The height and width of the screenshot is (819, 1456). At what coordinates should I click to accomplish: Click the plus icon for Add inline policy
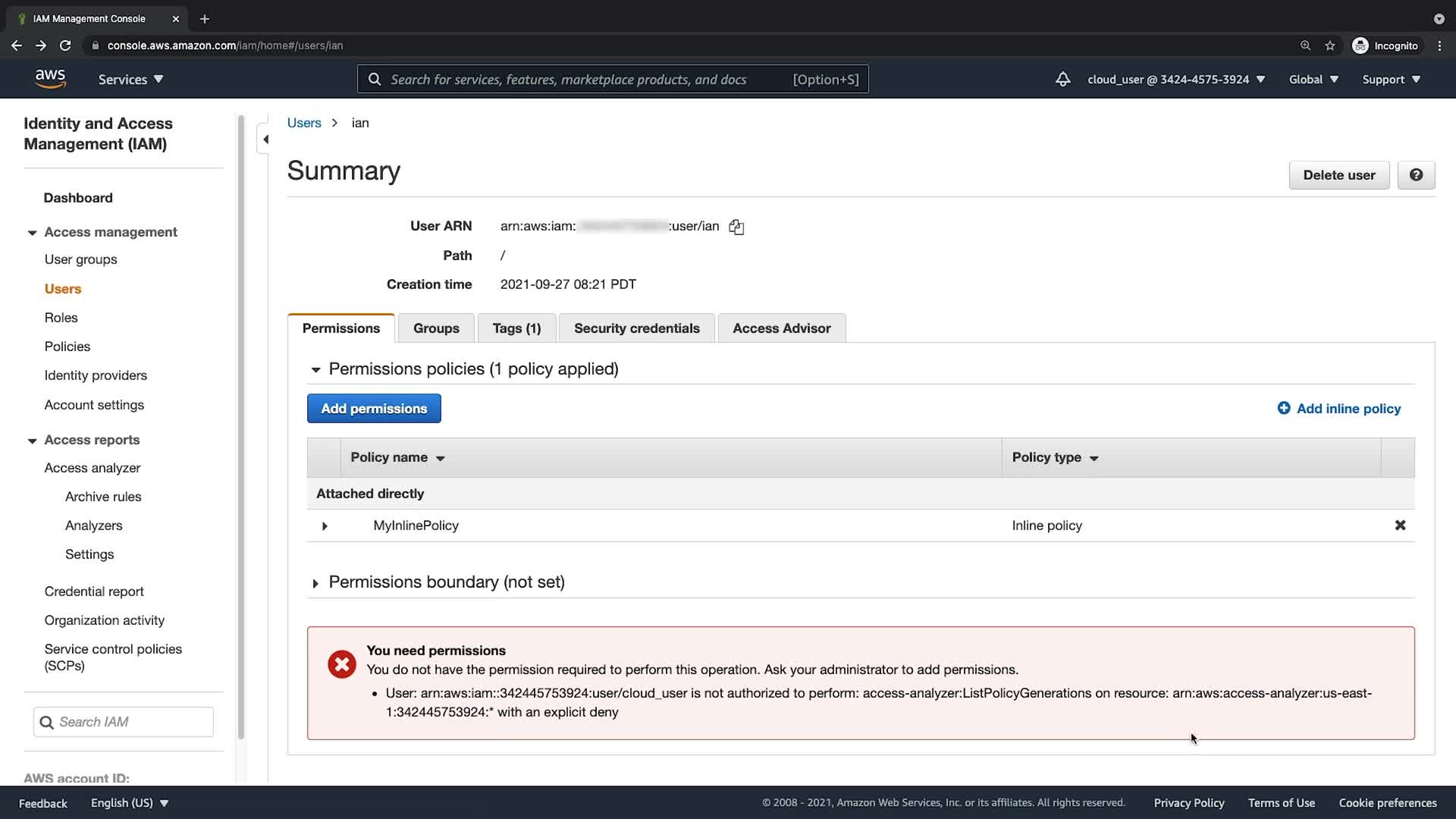(x=1283, y=409)
